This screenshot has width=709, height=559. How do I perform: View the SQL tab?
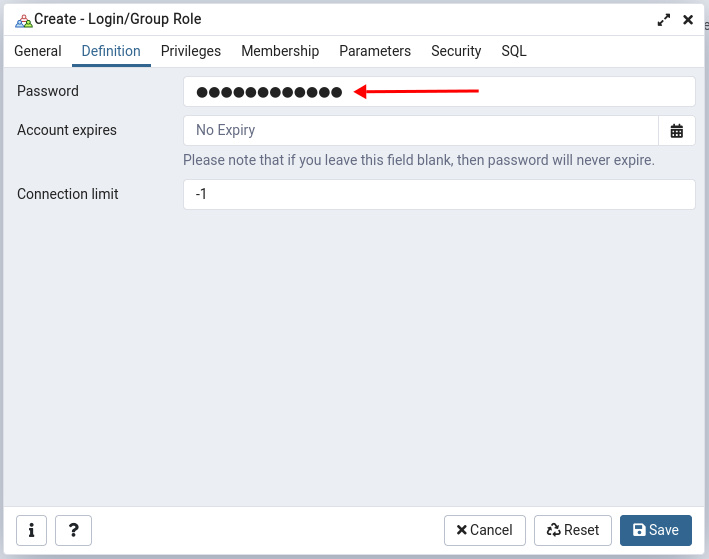(x=514, y=51)
